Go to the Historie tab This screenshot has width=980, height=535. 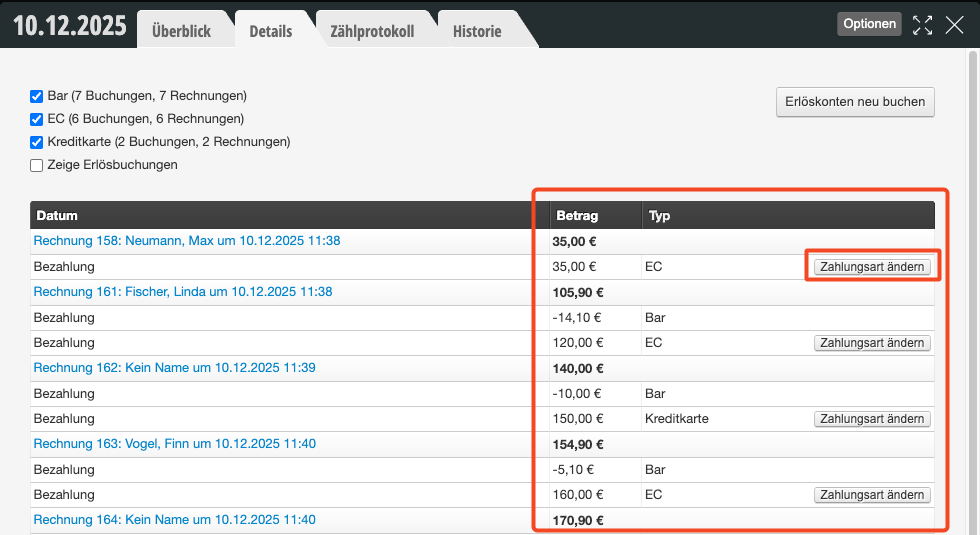pyautogui.click(x=477, y=31)
